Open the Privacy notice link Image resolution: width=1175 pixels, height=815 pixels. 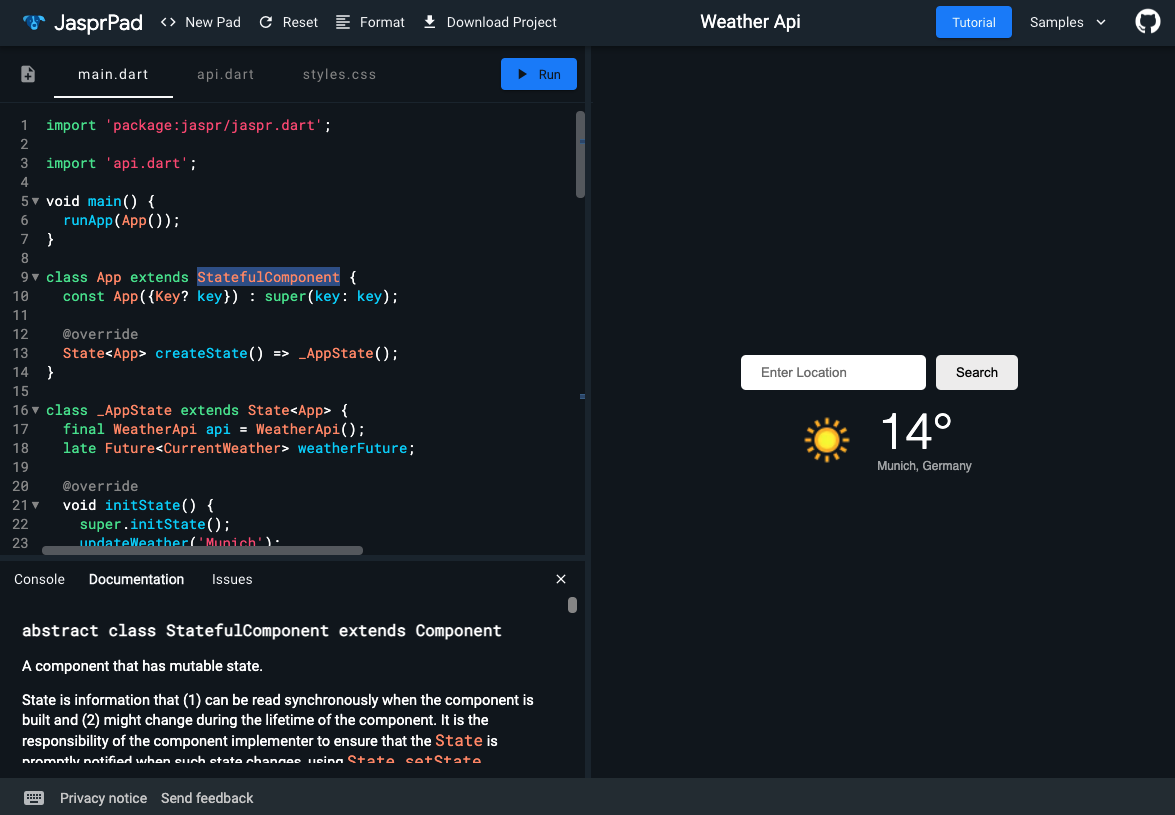click(103, 798)
